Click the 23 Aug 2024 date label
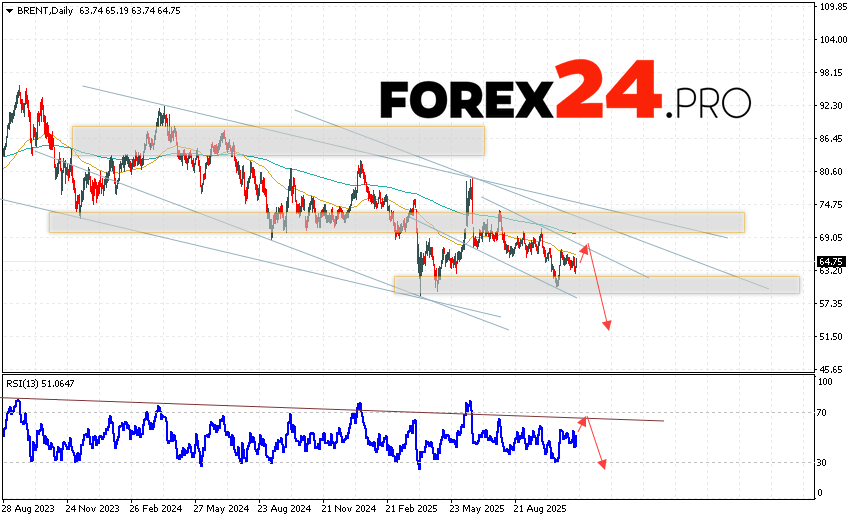 click(287, 507)
